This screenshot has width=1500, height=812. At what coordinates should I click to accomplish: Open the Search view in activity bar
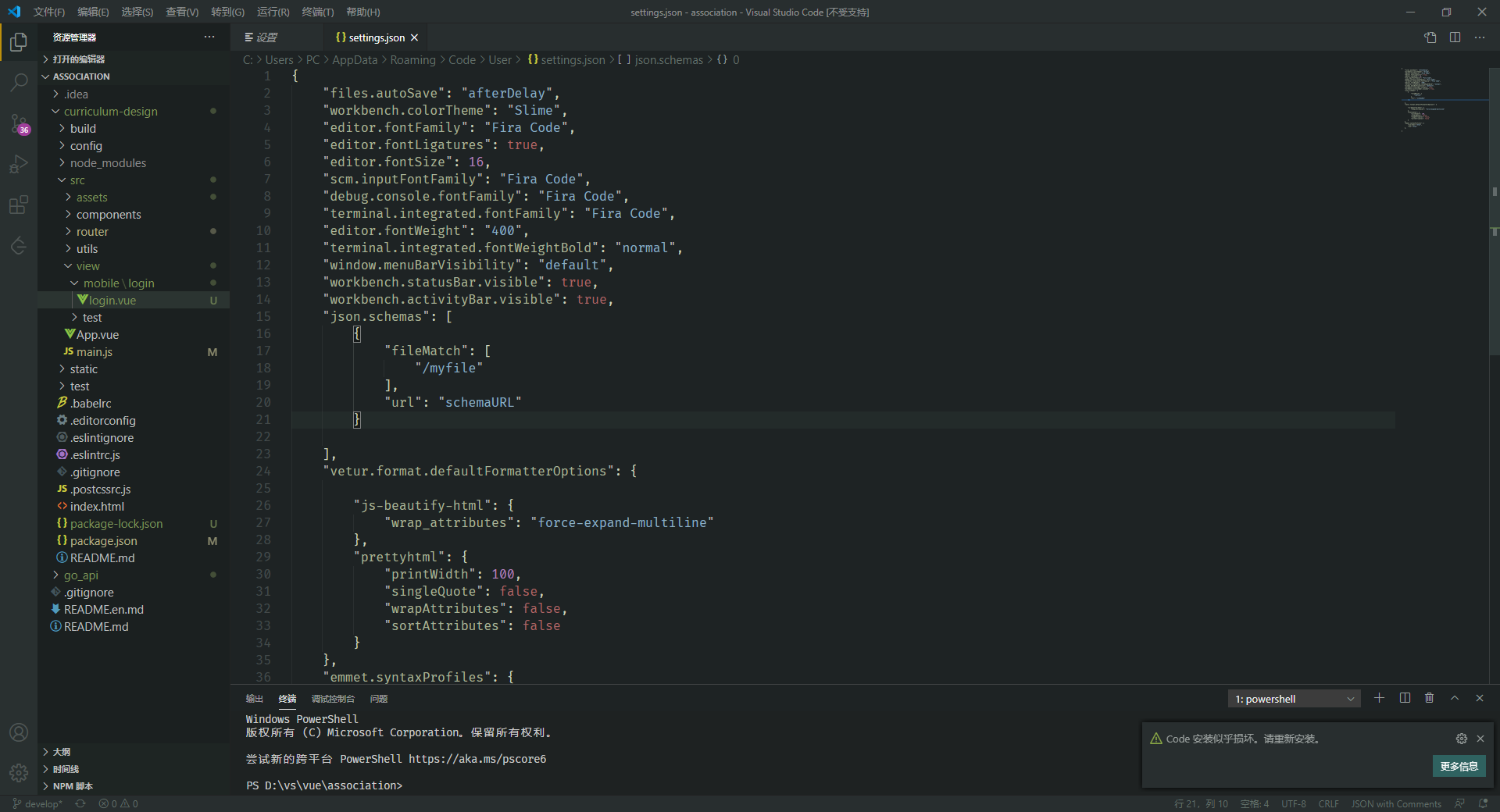click(19, 82)
